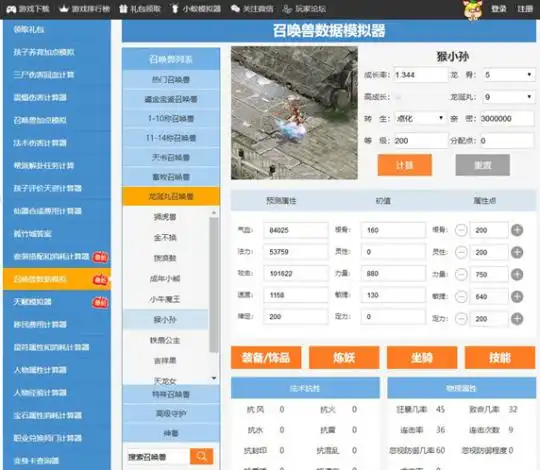Collapse the orange 龙涎丸召唤兽 category
The image size is (540, 470).
click(x=171, y=196)
